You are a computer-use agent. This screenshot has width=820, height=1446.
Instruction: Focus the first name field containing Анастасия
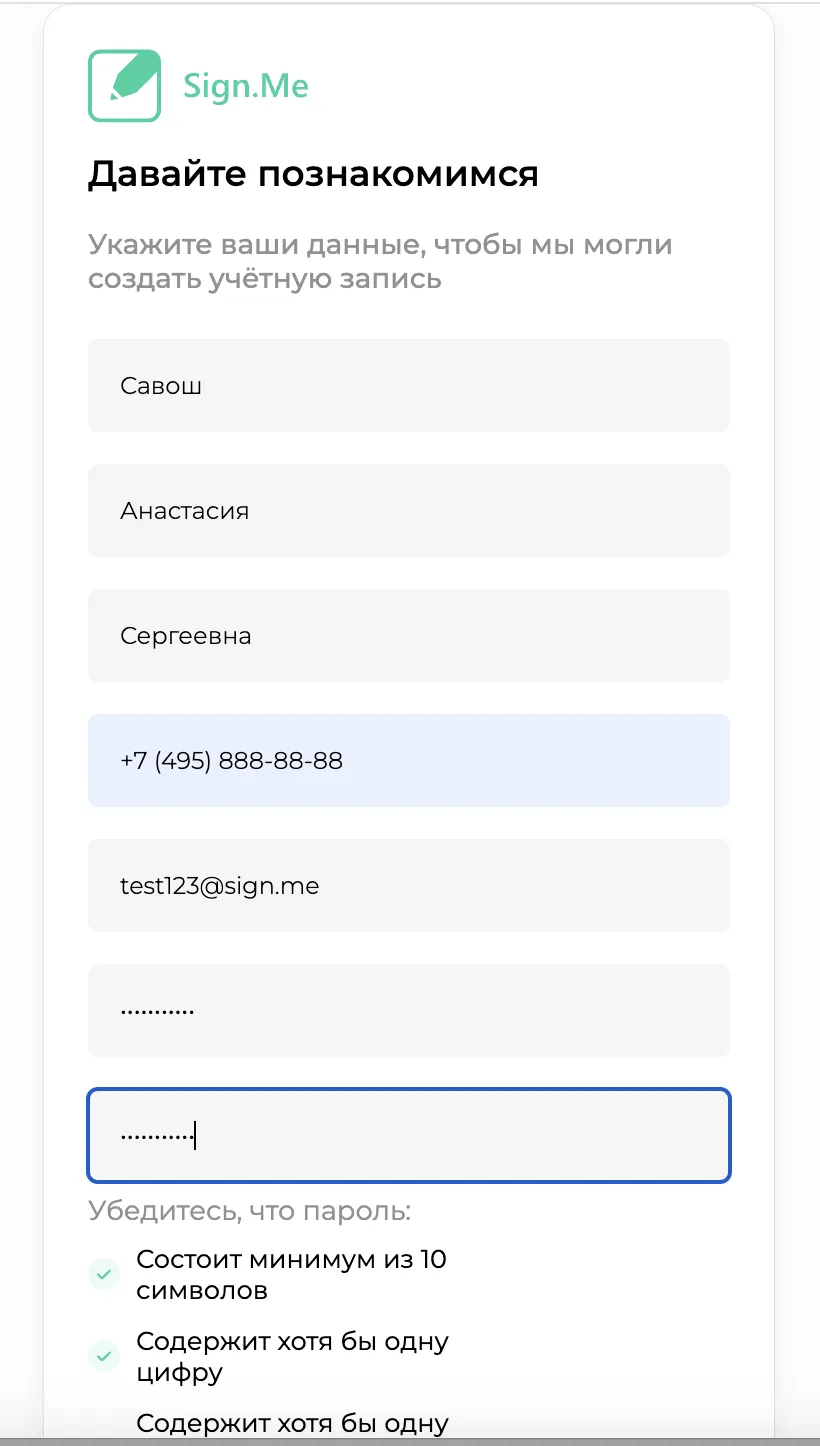(409, 510)
